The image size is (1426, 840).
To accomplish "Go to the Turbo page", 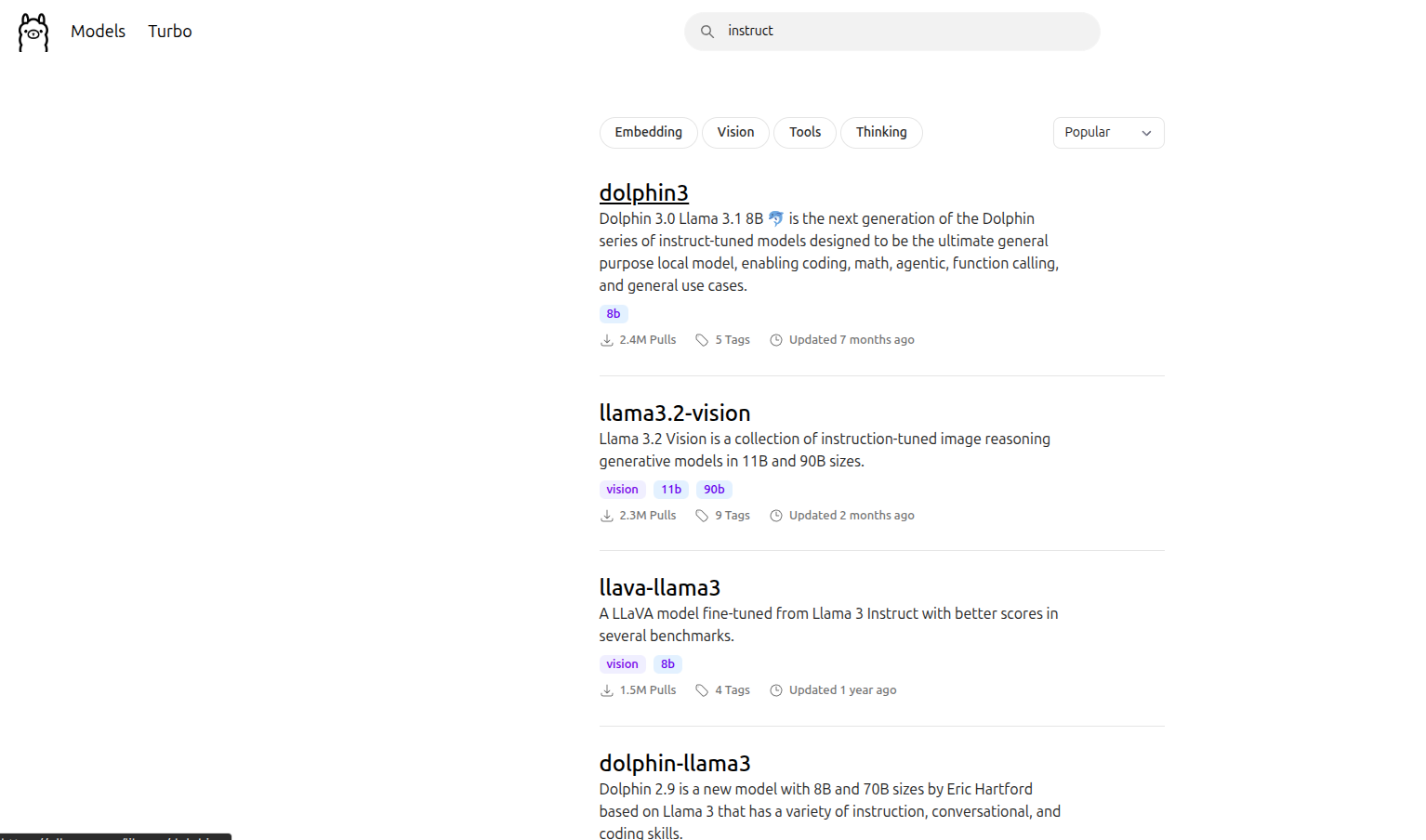I will coord(170,32).
